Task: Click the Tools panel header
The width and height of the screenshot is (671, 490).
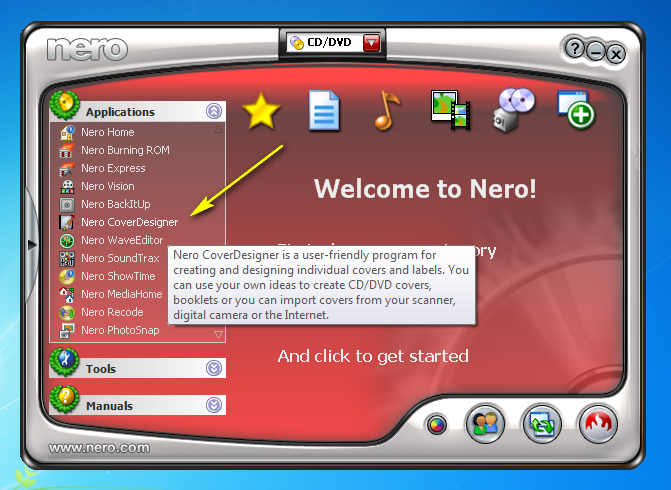Action: click(137, 368)
